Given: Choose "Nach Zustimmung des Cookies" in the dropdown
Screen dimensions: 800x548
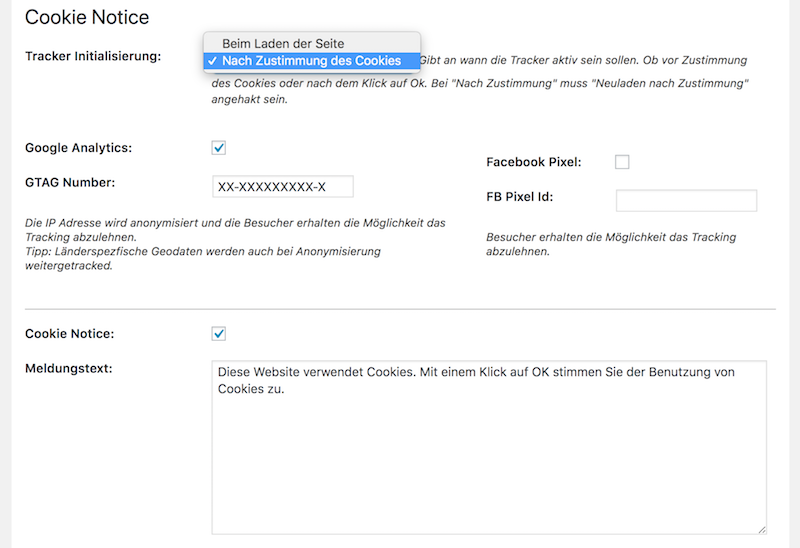Looking at the screenshot, I should click(x=311, y=61).
